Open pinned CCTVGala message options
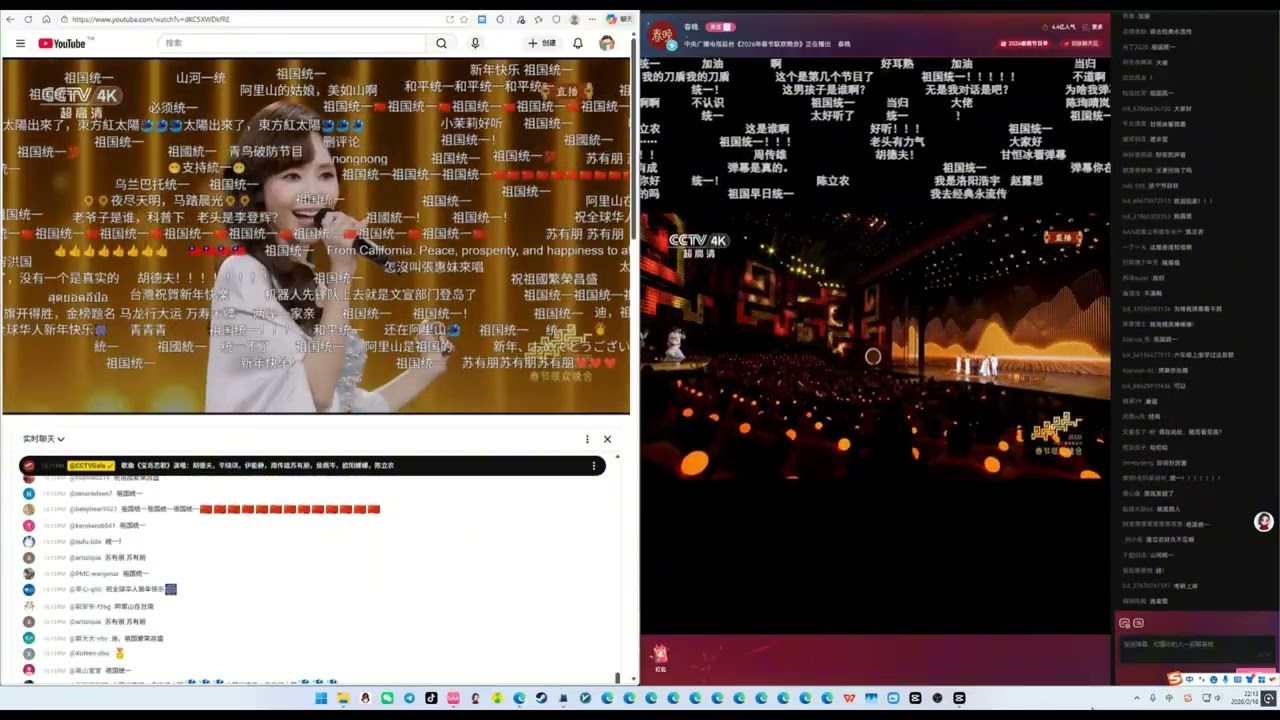Screen dimensions: 1280x720 (x=594, y=465)
